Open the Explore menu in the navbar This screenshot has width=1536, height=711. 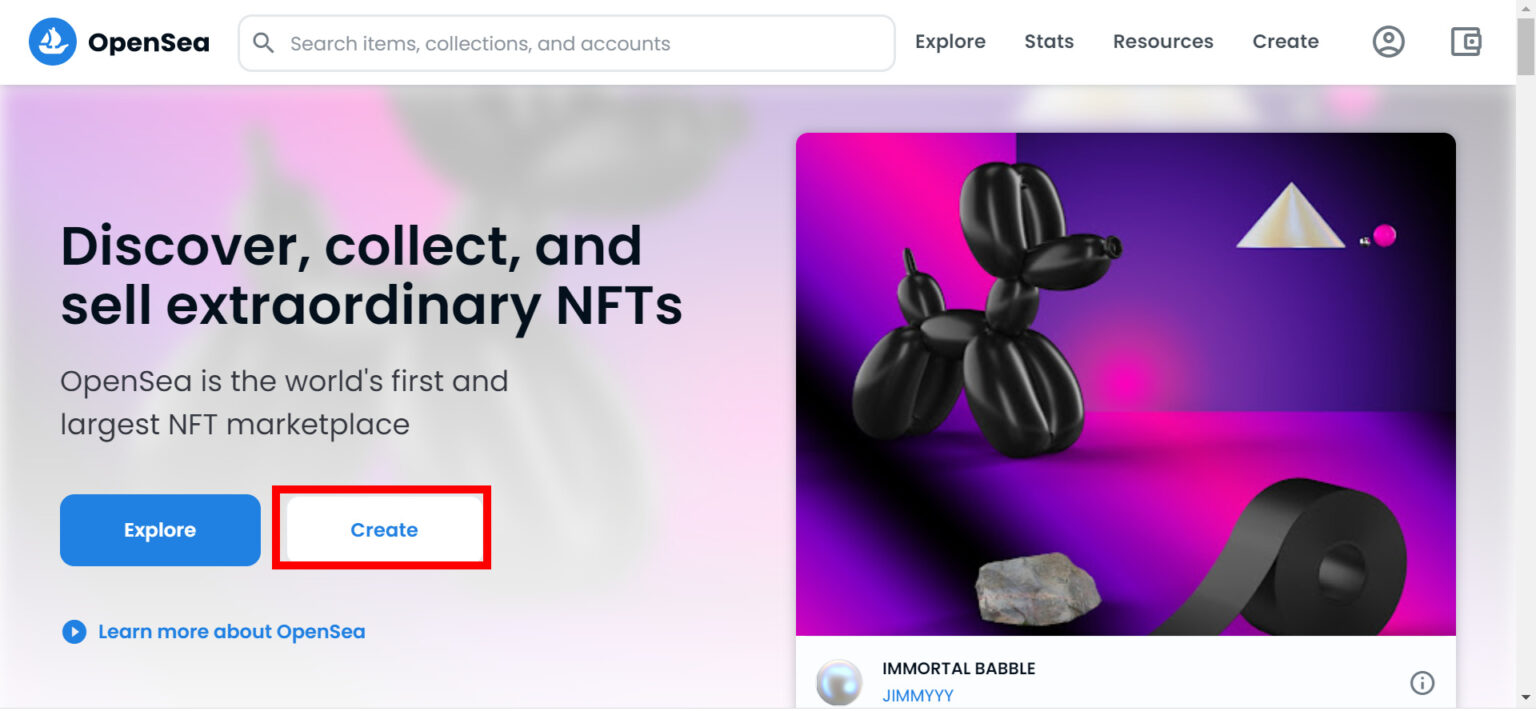(950, 42)
